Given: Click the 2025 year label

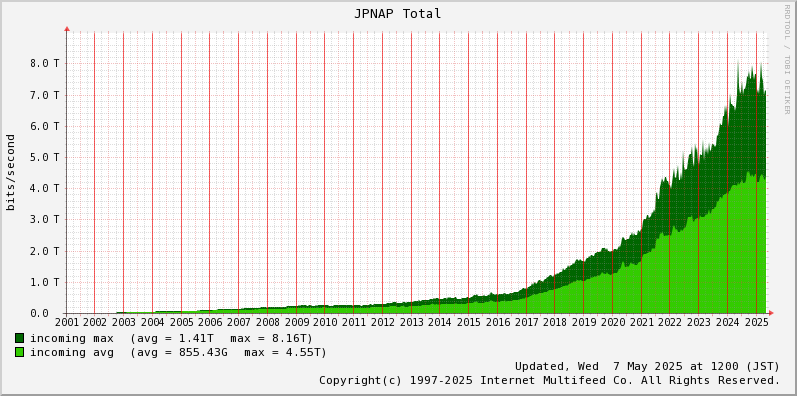Looking at the screenshot, I should (x=756, y=322).
